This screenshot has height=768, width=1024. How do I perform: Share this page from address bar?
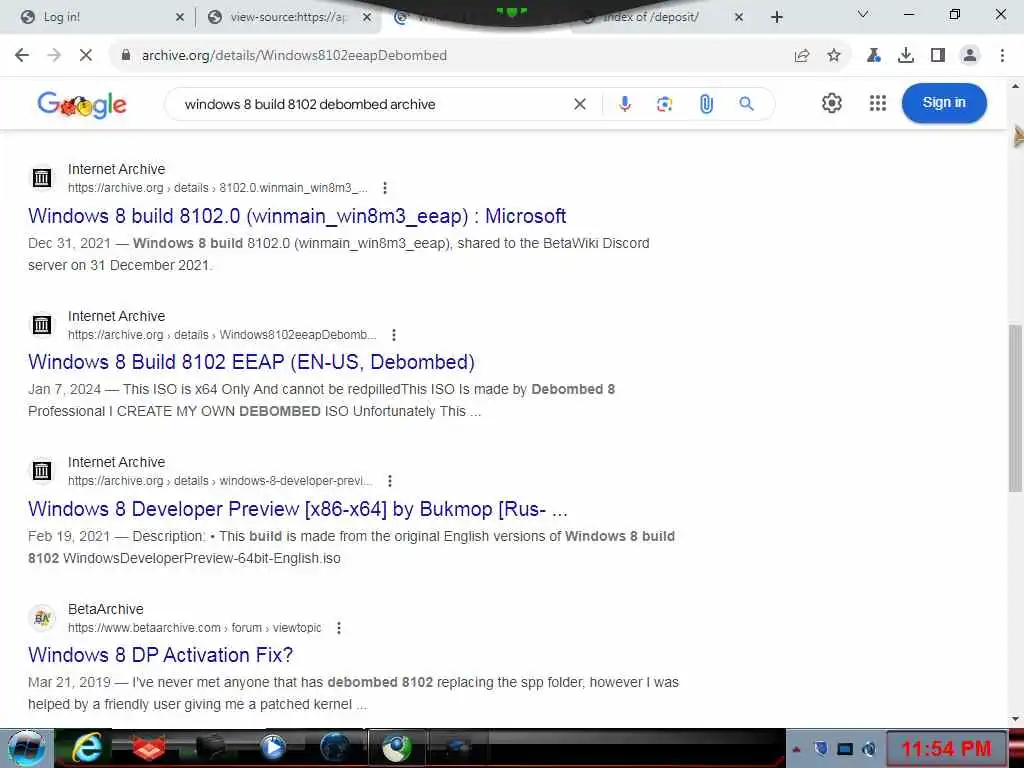tap(802, 56)
